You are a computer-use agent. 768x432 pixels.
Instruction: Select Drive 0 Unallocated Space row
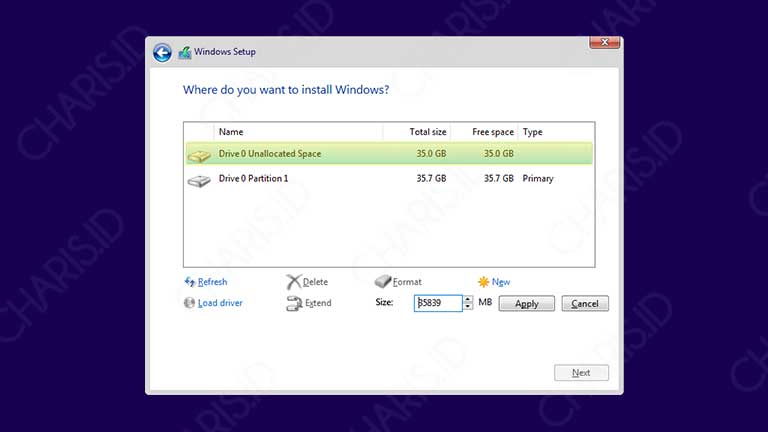click(389, 153)
